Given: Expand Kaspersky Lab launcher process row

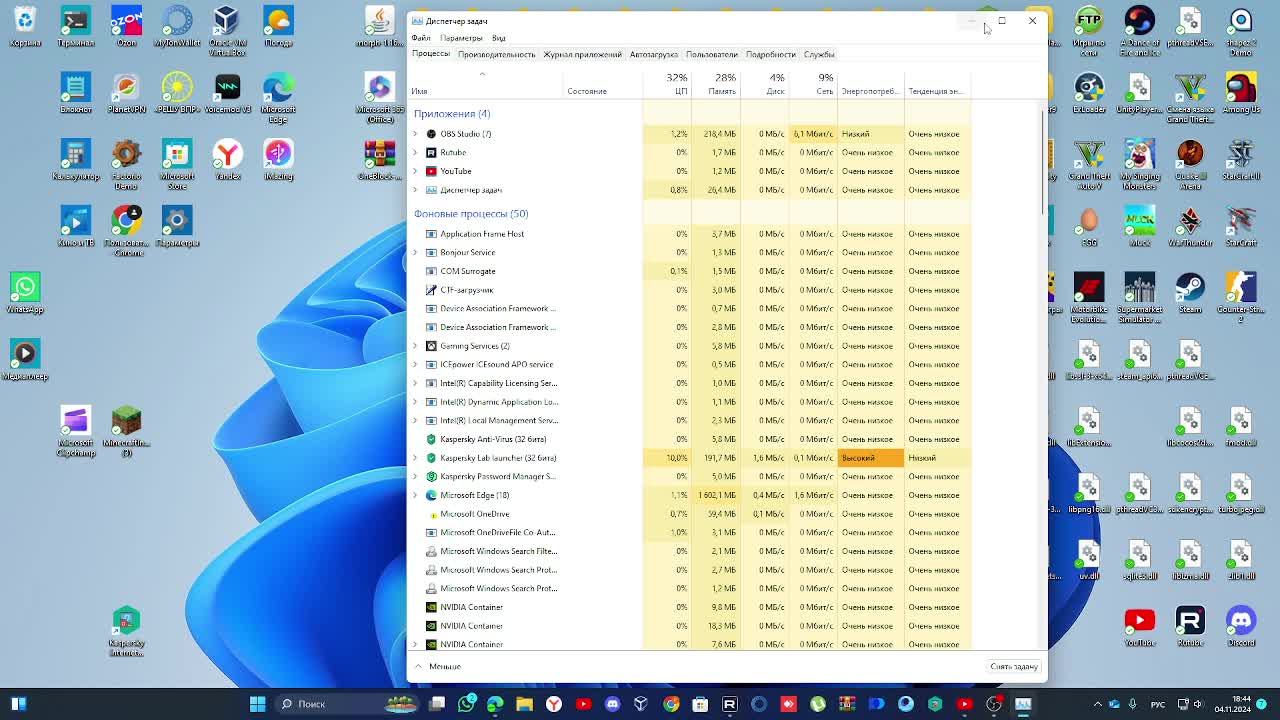Looking at the screenshot, I should (x=416, y=458).
